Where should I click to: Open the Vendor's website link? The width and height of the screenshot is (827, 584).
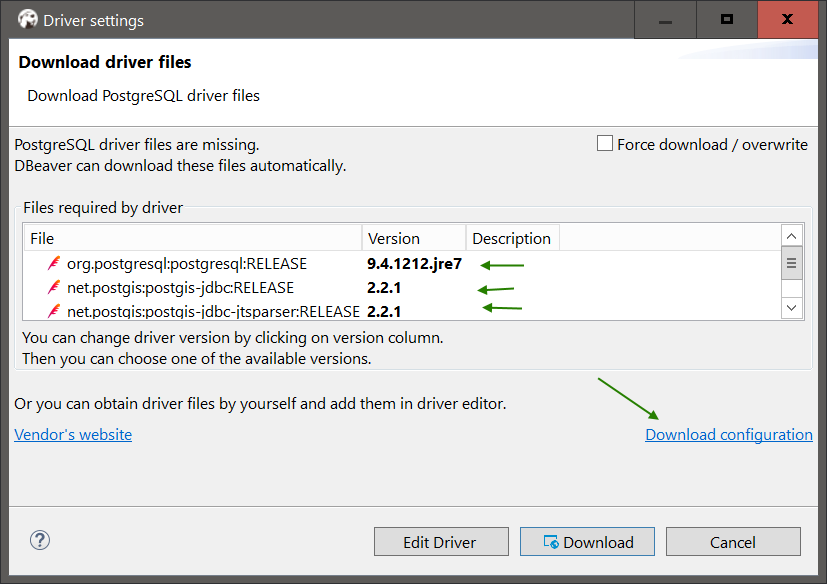coord(73,434)
